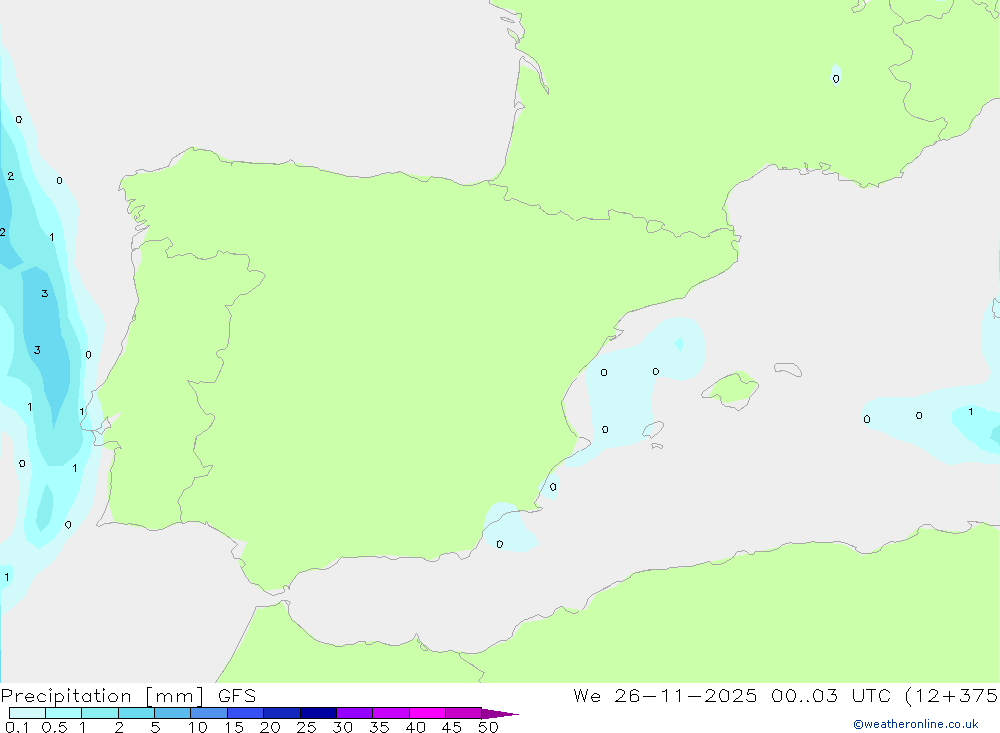Click the purple arrow above 50 mm
Image resolution: width=1000 pixels, height=733 pixels.
pos(499,713)
